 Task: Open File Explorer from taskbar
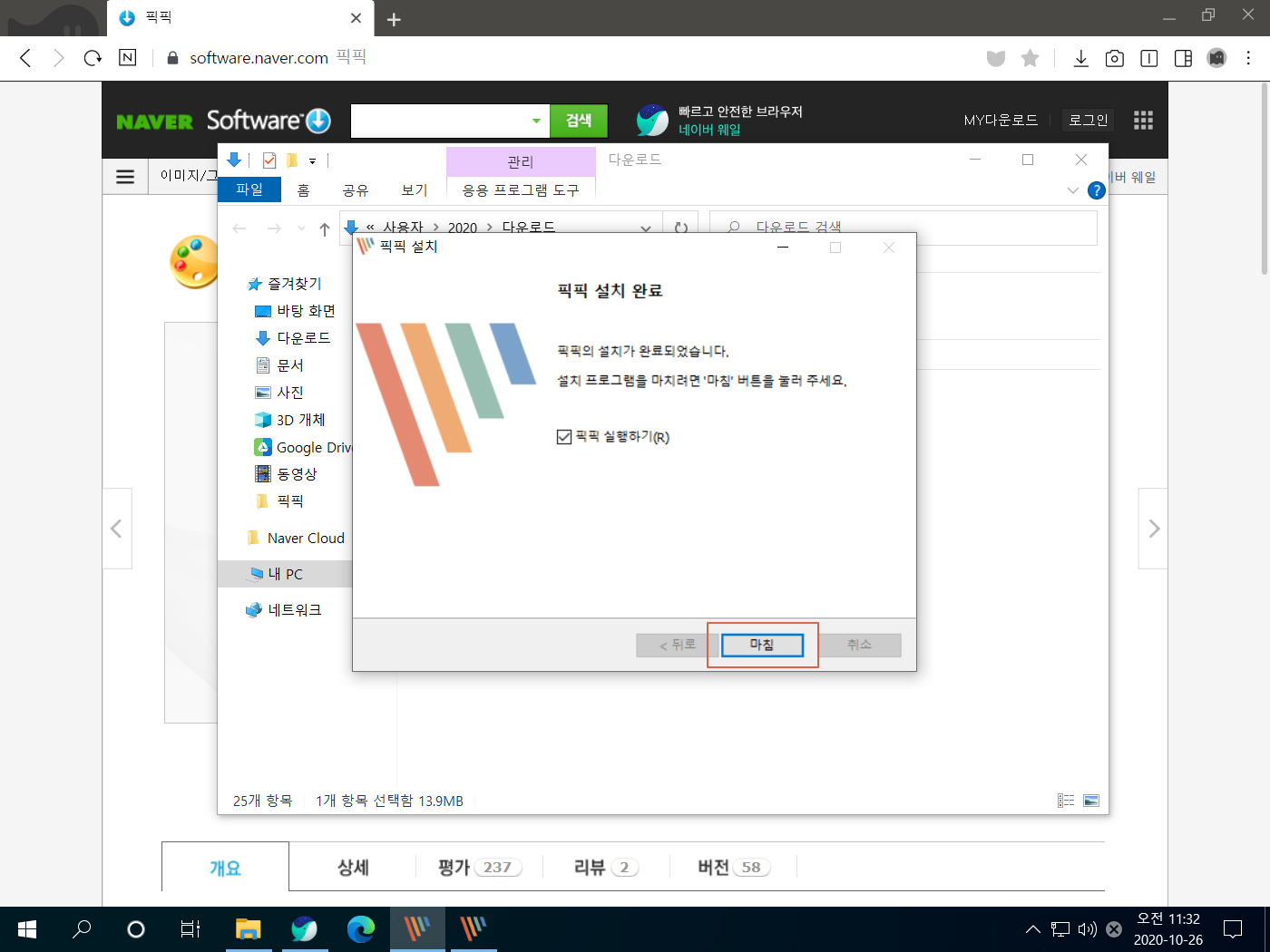click(248, 928)
